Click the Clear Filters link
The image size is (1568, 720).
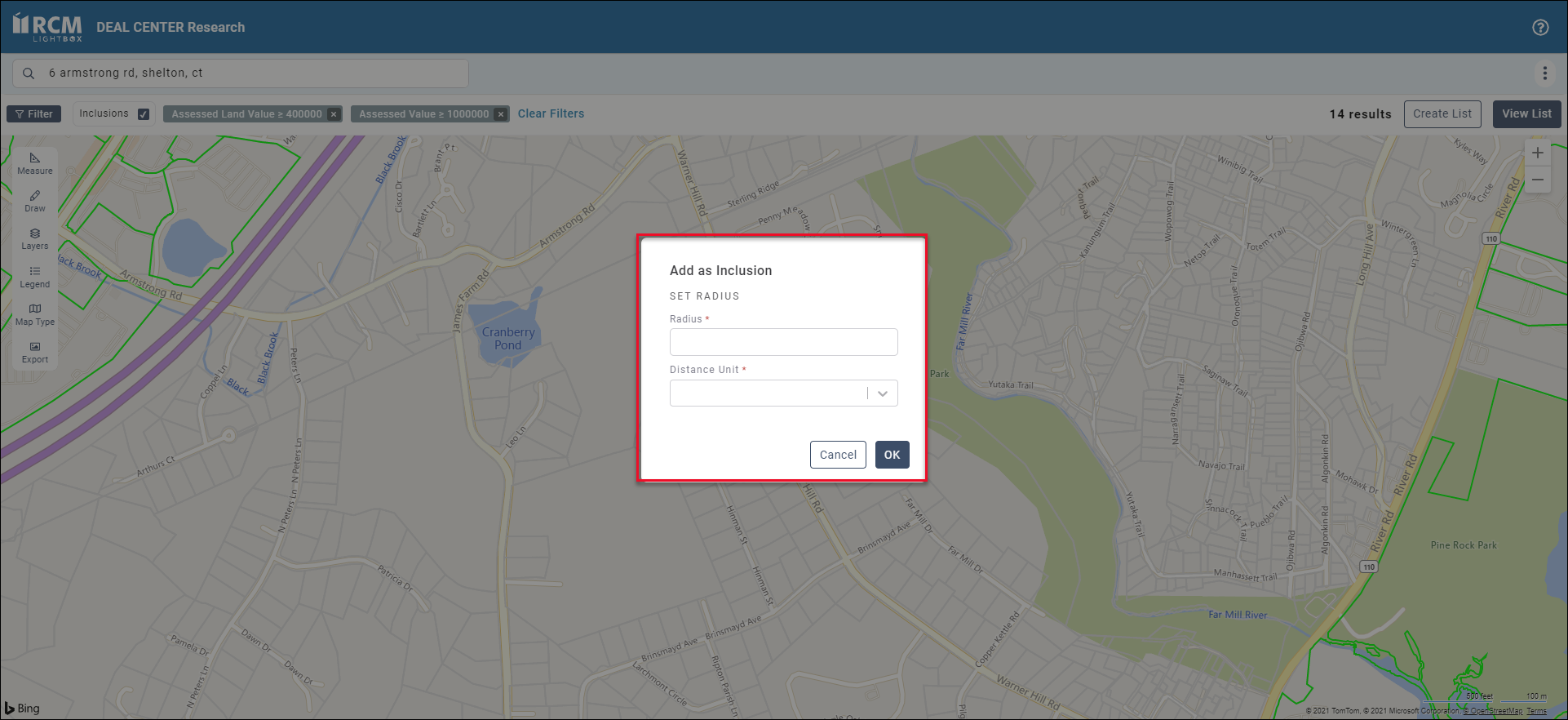[x=551, y=113]
